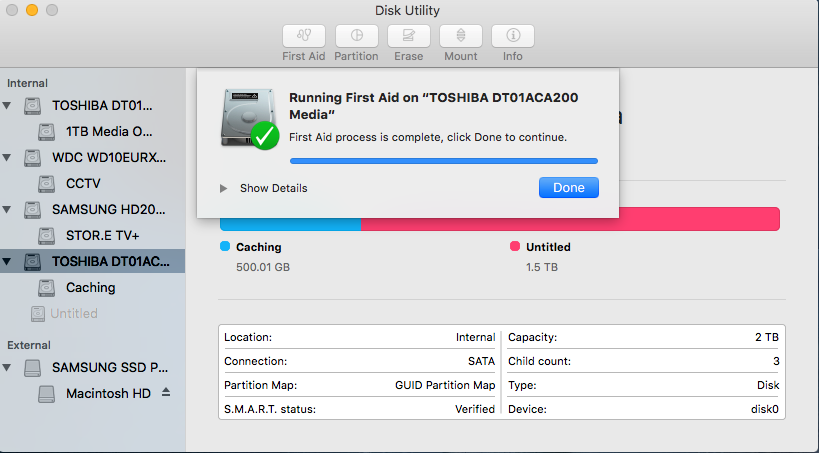Minimize the Disk Utility window
This screenshot has height=453, width=819.
coord(32,10)
